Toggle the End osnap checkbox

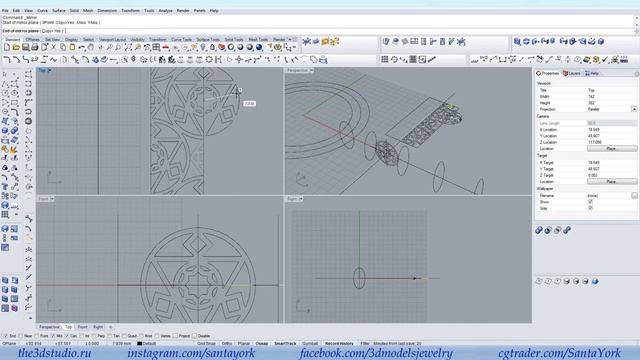(x=5, y=336)
